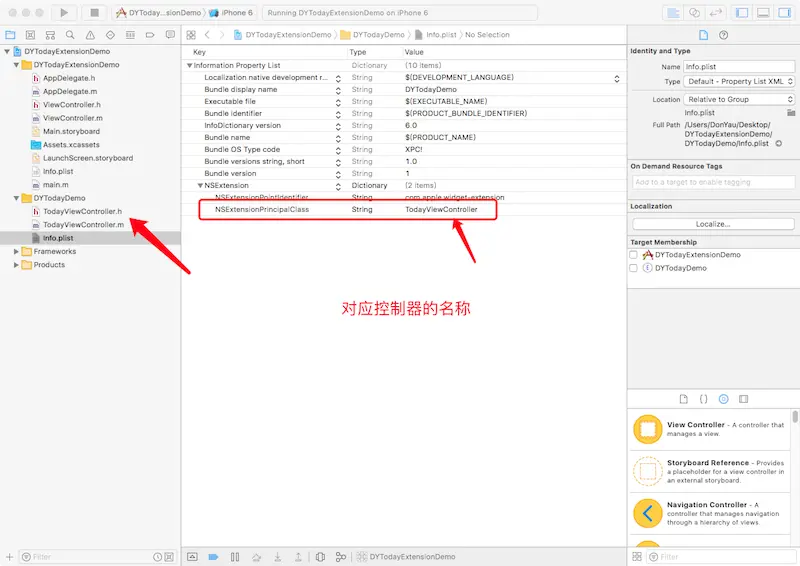
Task: Click the Add (+) button in navigator
Action: (x=9, y=557)
